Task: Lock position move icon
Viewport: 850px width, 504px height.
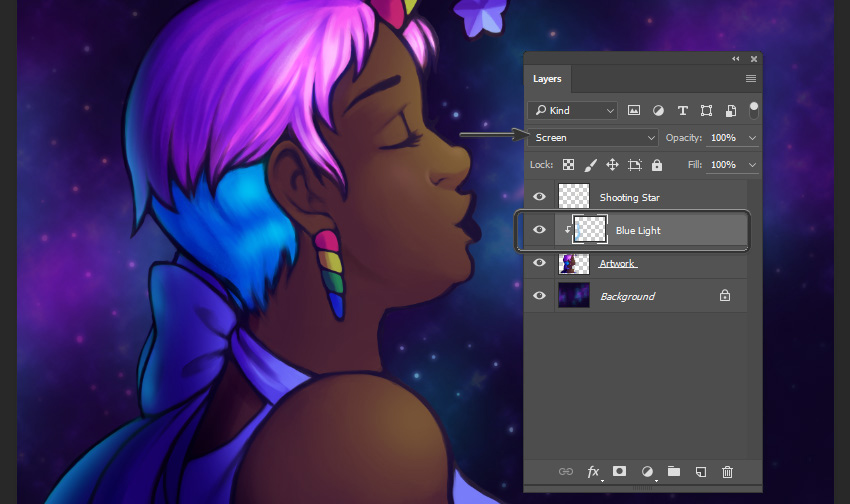Action: click(613, 165)
